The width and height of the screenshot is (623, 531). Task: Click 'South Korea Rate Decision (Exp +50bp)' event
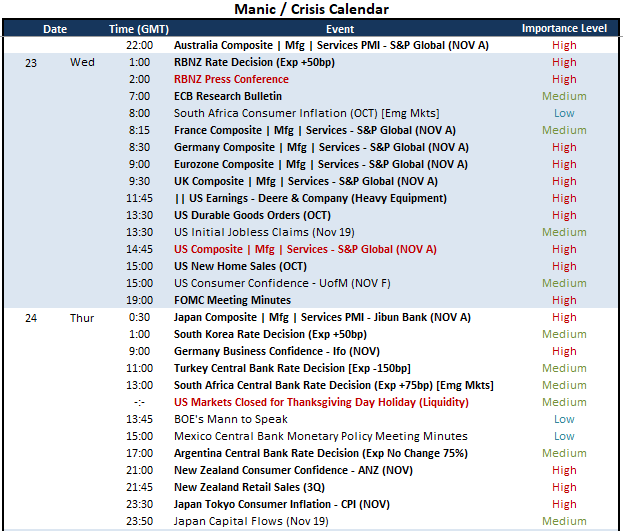click(270, 334)
